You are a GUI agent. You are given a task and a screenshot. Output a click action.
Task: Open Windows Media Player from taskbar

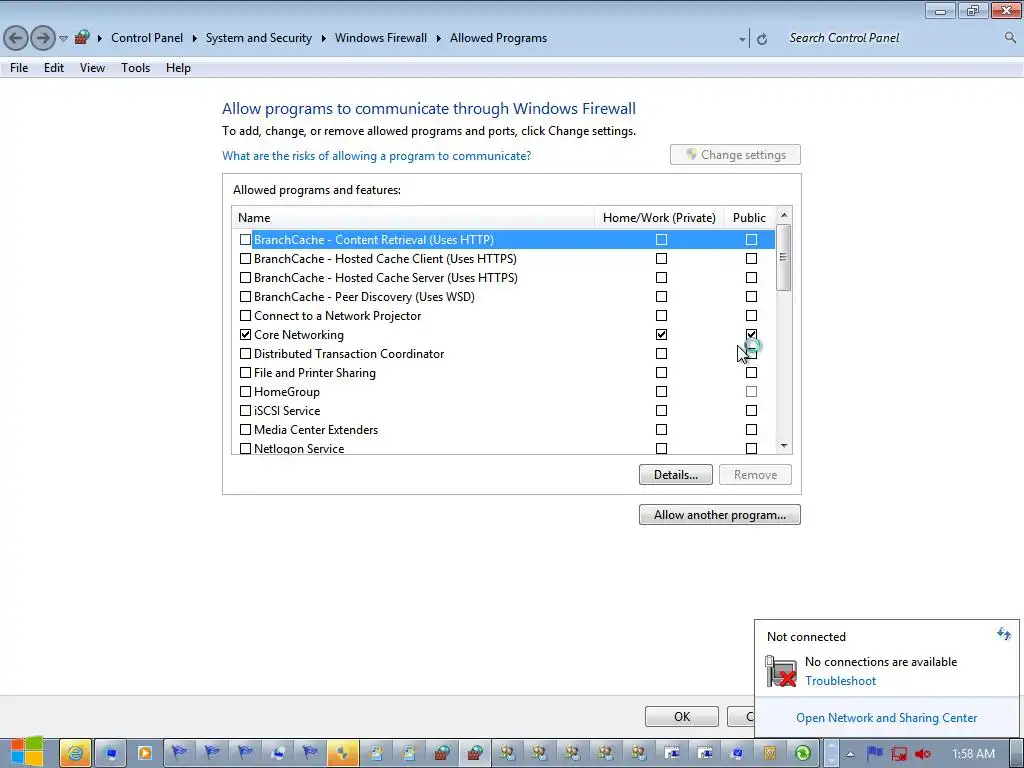tap(144, 753)
